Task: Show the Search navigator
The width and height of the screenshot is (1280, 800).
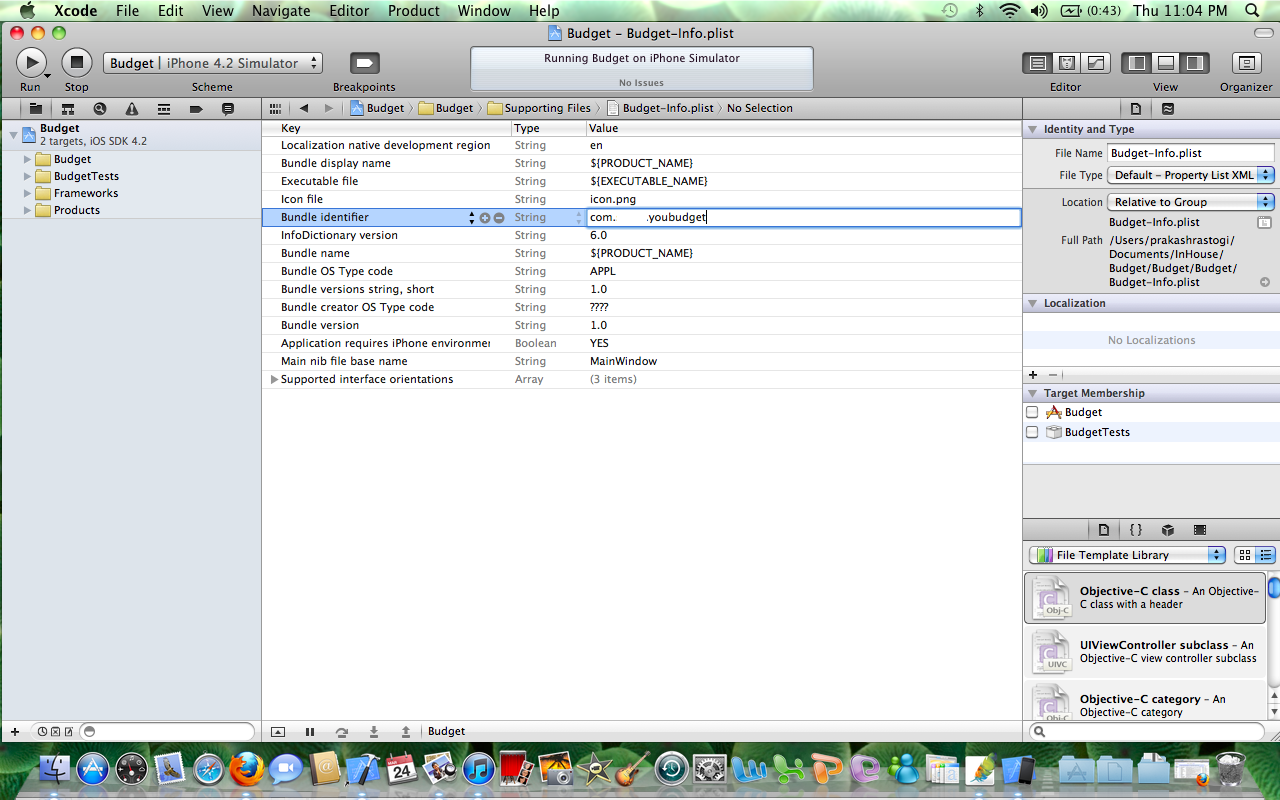Action: pos(100,108)
